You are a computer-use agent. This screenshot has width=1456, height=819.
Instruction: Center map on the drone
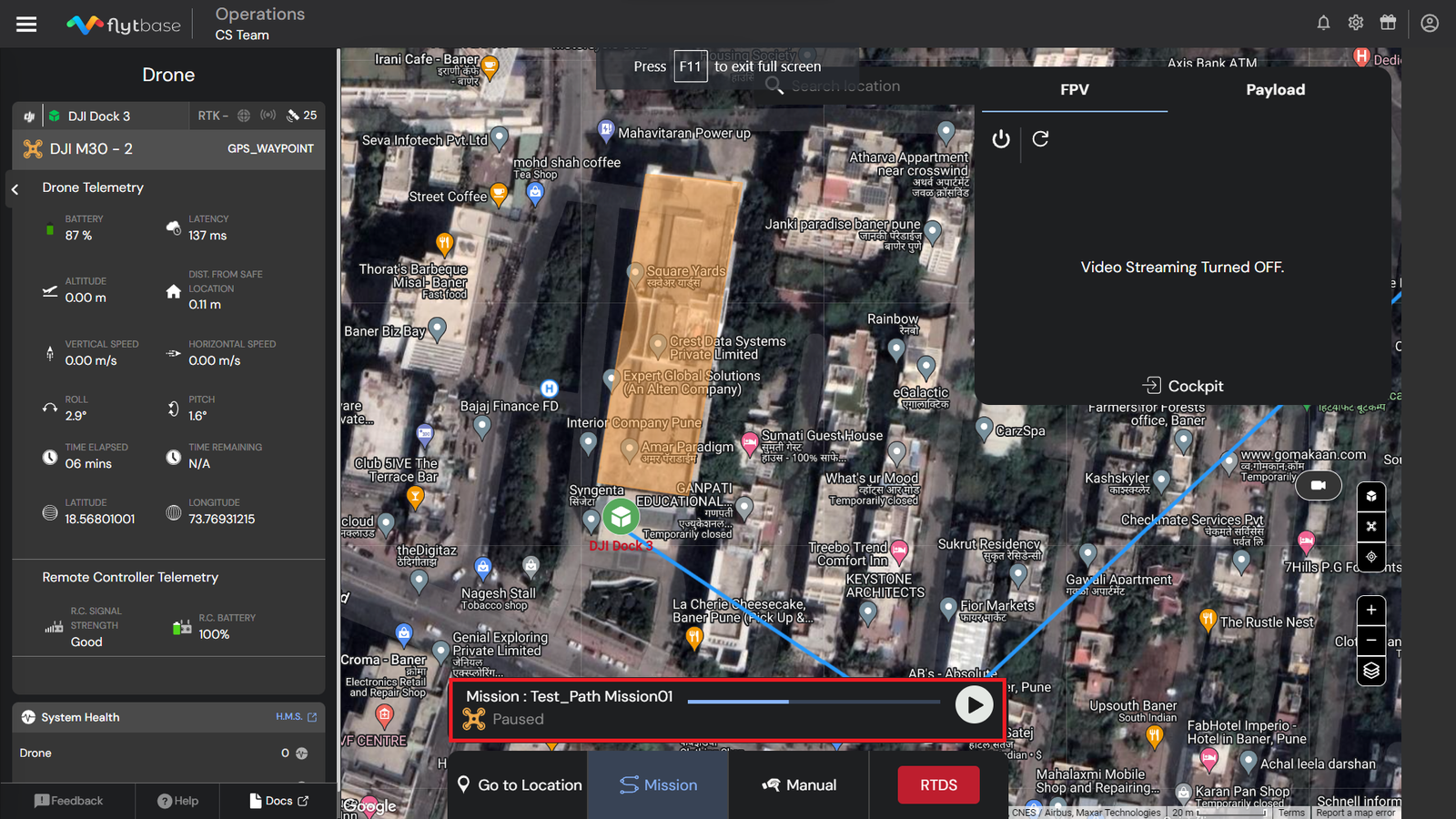coord(1371,527)
